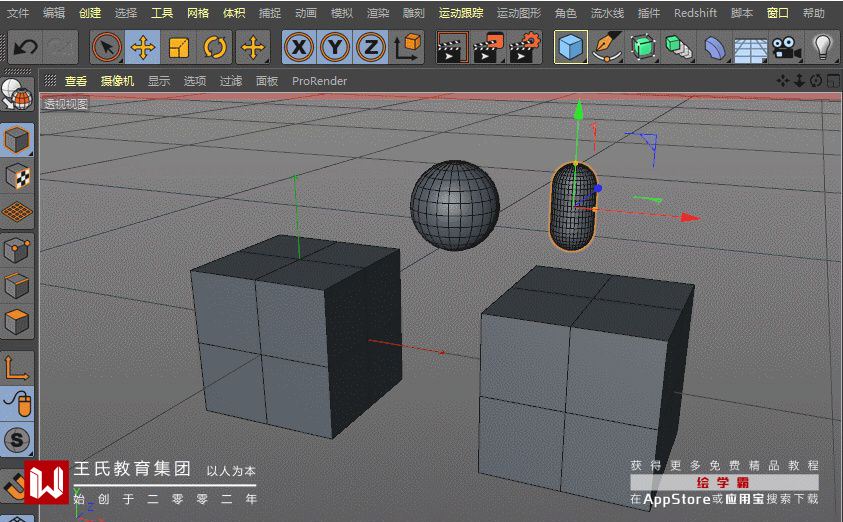
Task: Enable the Workplane mode
Action: point(17,212)
